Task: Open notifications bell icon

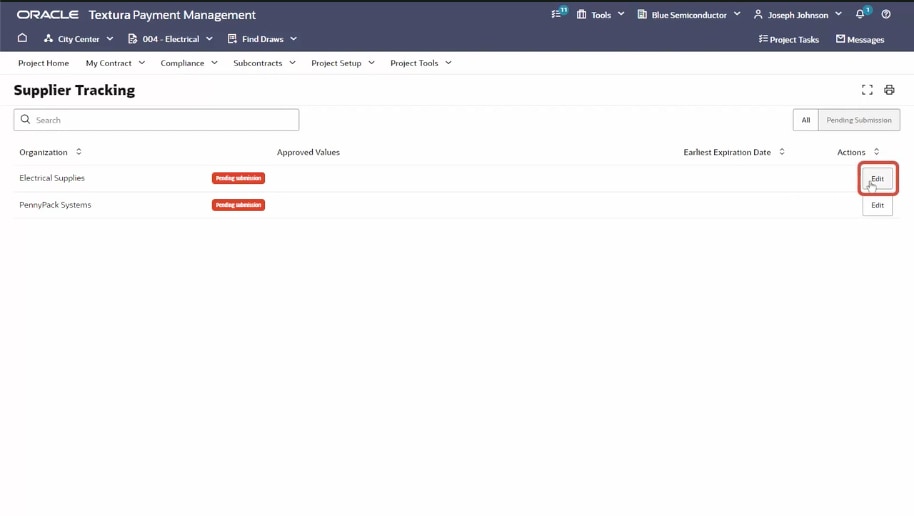Action: 862,13
